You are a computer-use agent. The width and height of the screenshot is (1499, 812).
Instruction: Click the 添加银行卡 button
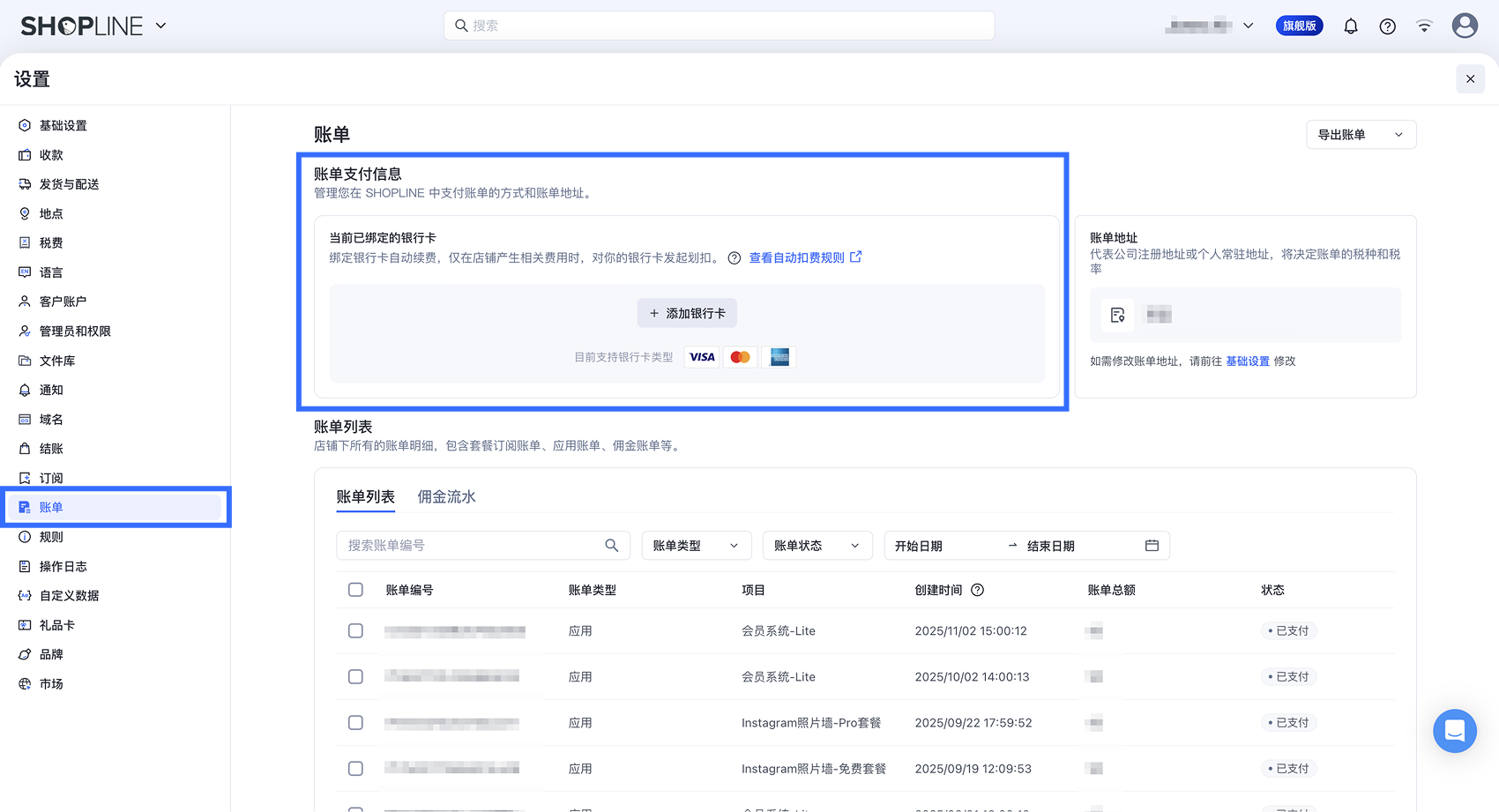[x=687, y=313]
